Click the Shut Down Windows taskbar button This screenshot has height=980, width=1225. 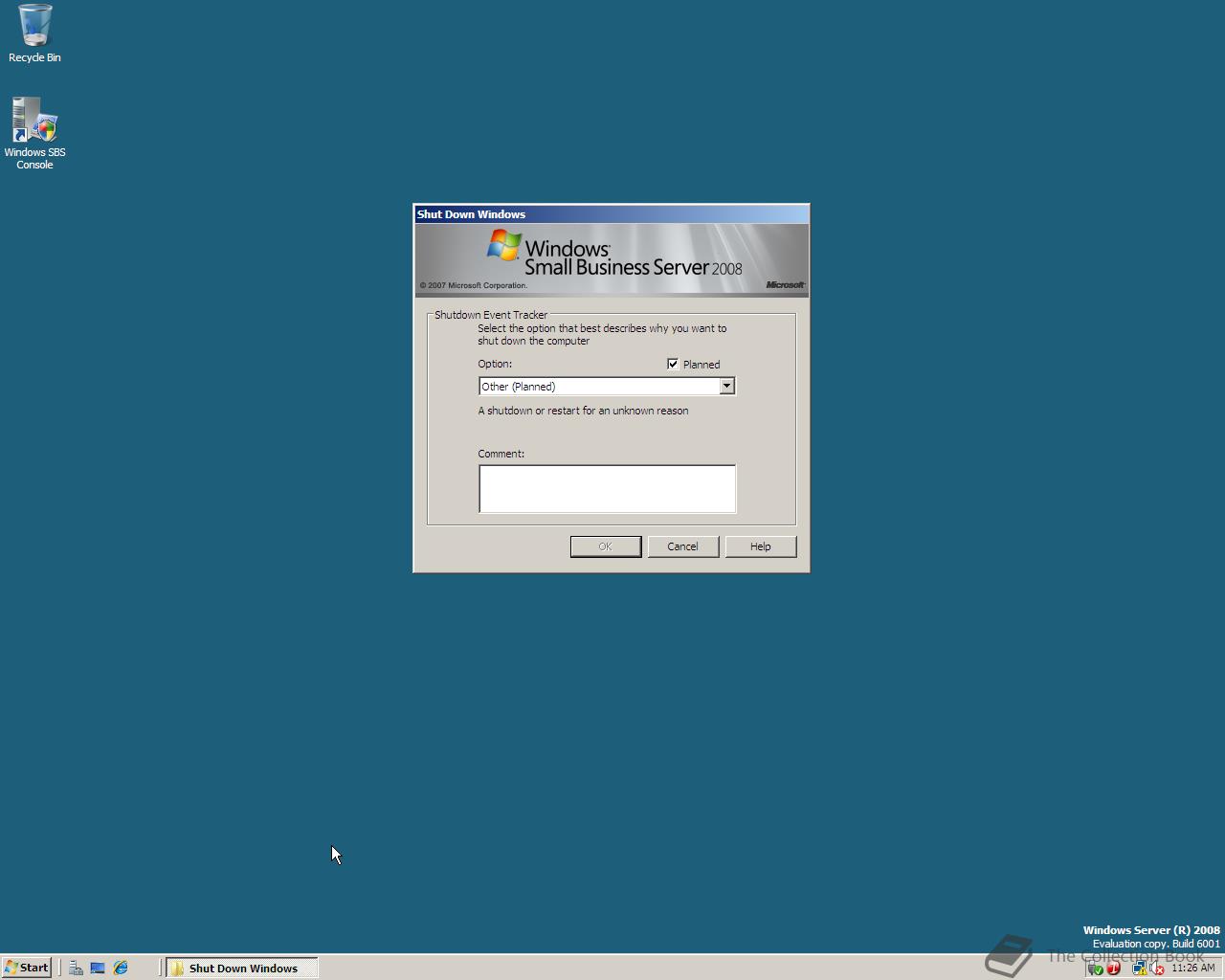tap(242, 968)
